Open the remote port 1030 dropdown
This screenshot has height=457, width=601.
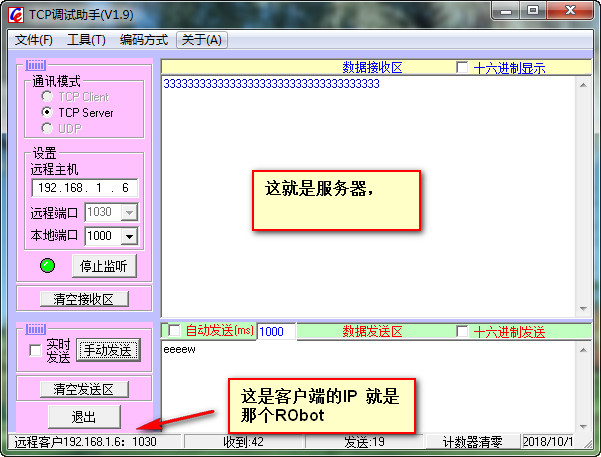[128, 212]
